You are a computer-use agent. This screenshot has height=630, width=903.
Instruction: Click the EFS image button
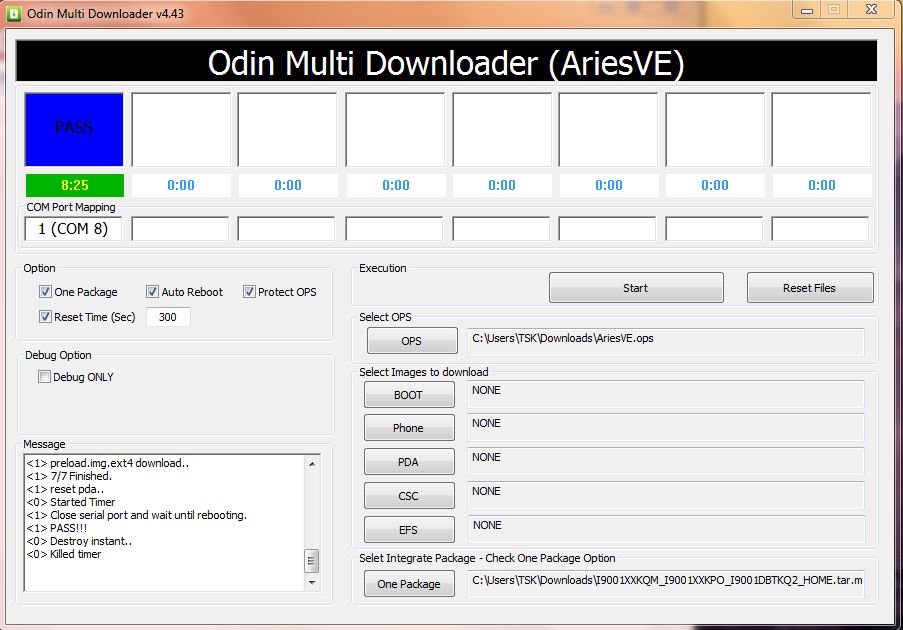[x=409, y=530]
